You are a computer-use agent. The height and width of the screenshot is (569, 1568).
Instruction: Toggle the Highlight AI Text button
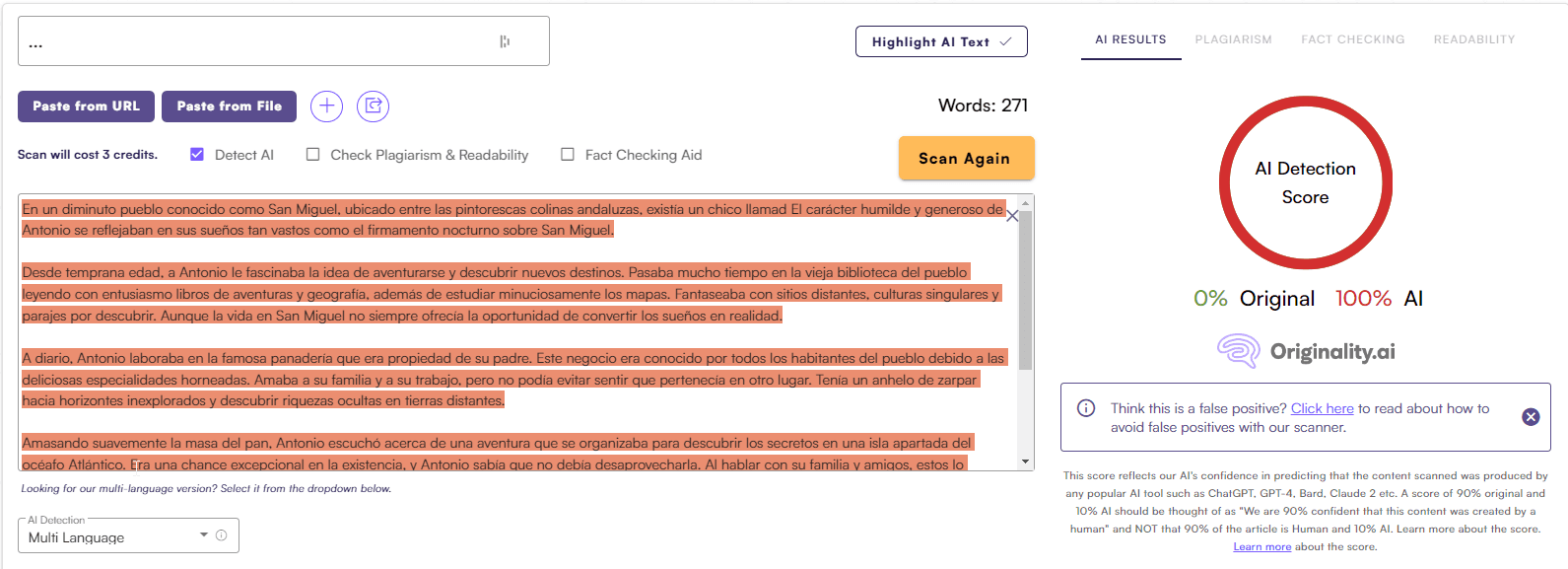(x=940, y=41)
